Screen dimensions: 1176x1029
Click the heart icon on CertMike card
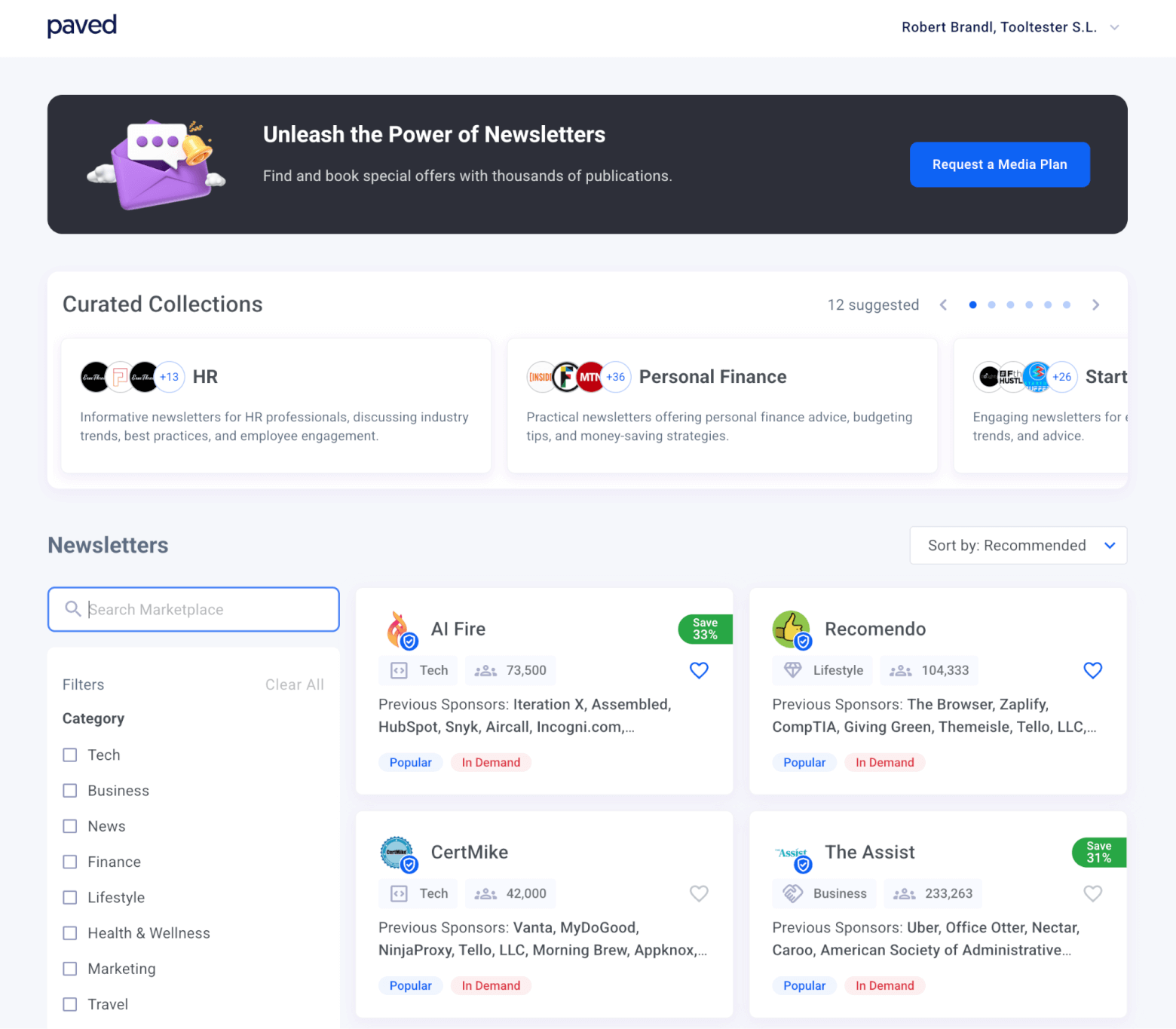tap(699, 893)
